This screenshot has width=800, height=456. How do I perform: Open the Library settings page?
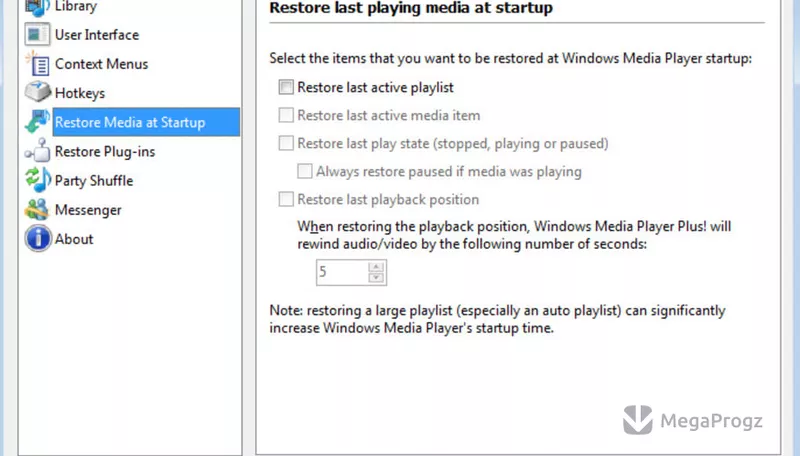(76, 7)
